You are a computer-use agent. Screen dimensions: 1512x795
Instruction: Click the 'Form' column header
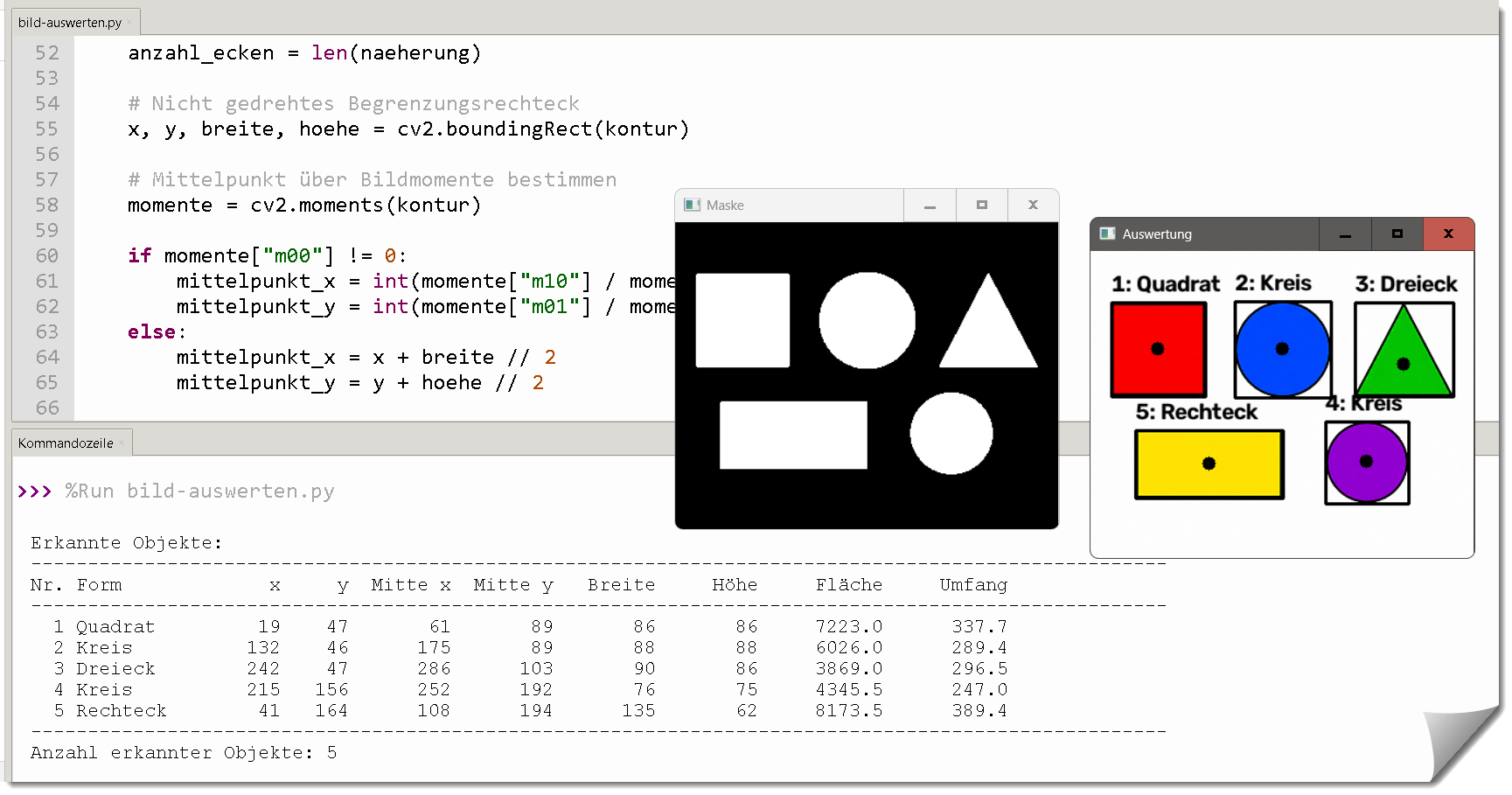(x=99, y=585)
